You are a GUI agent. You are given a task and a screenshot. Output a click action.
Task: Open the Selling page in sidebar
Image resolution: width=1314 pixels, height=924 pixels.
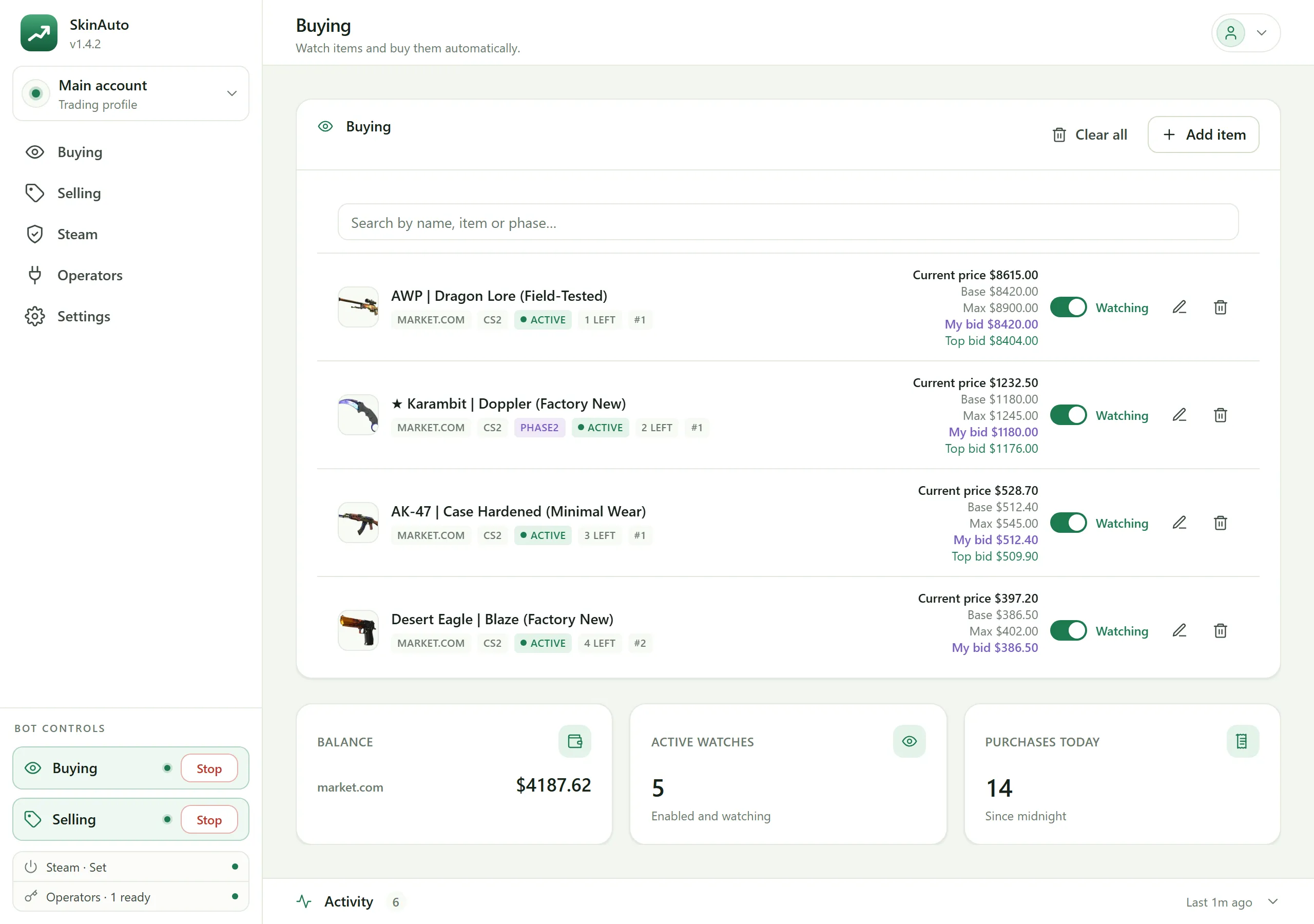coord(131,194)
